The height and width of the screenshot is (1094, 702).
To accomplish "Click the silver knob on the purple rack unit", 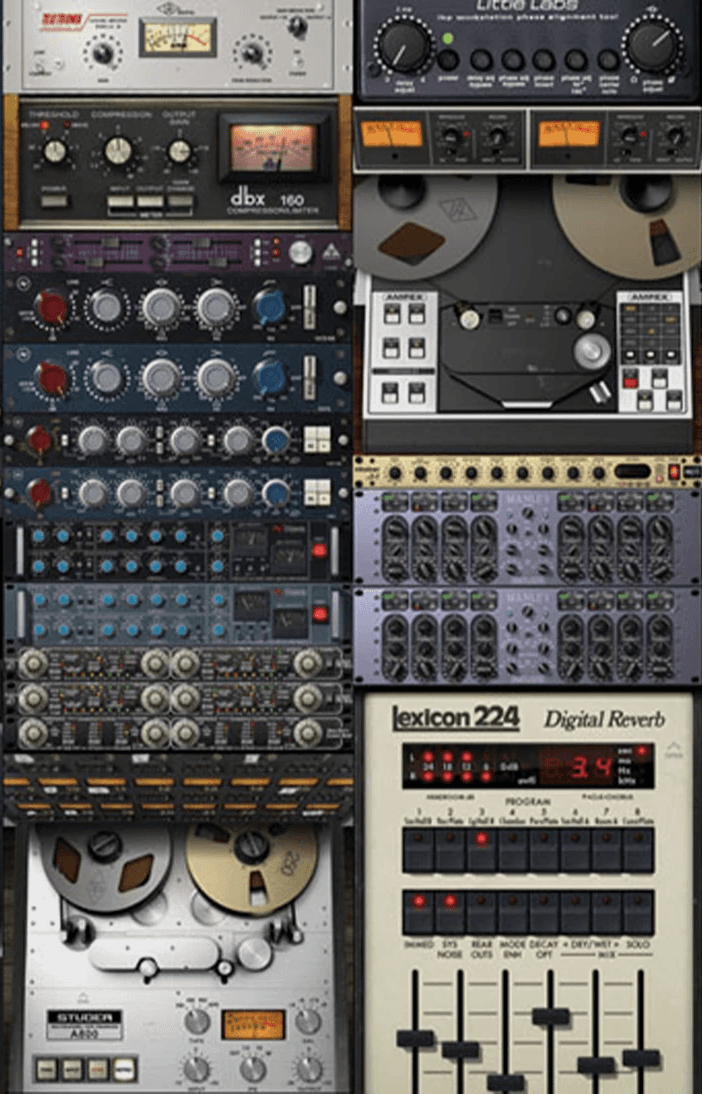I will pyautogui.click(x=301, y=253).
